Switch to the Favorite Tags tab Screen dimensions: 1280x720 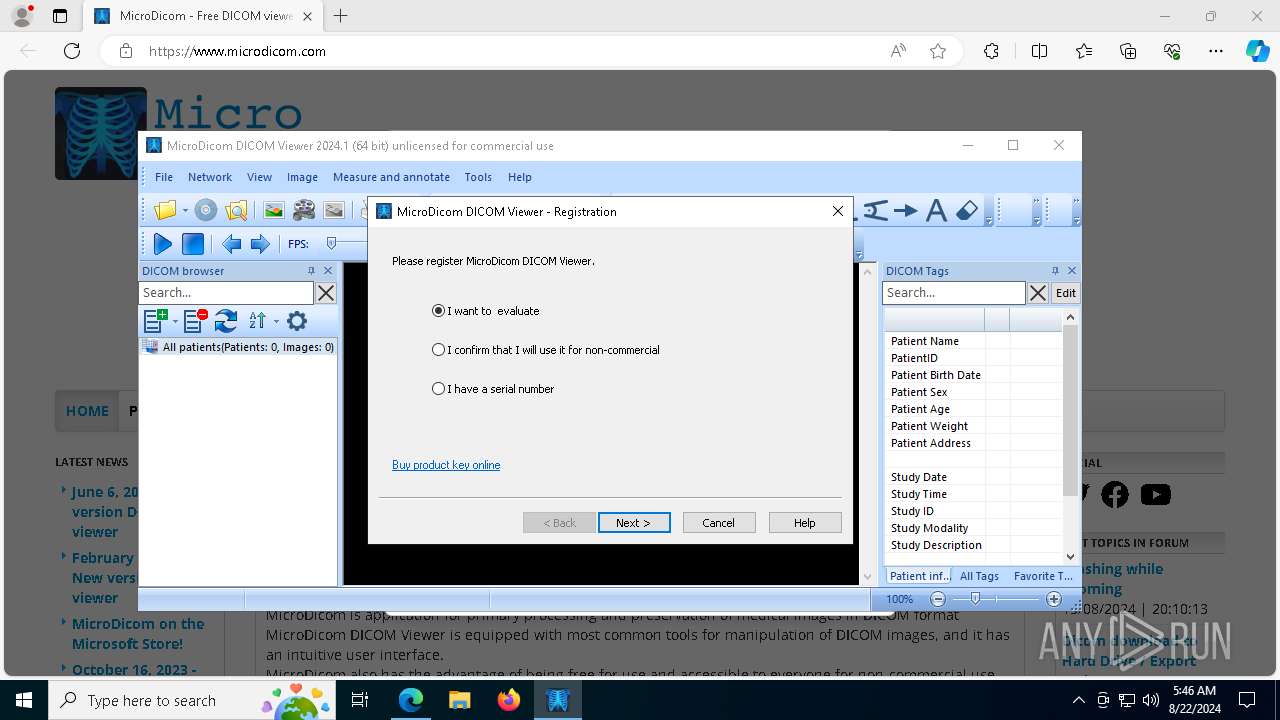1043,576
